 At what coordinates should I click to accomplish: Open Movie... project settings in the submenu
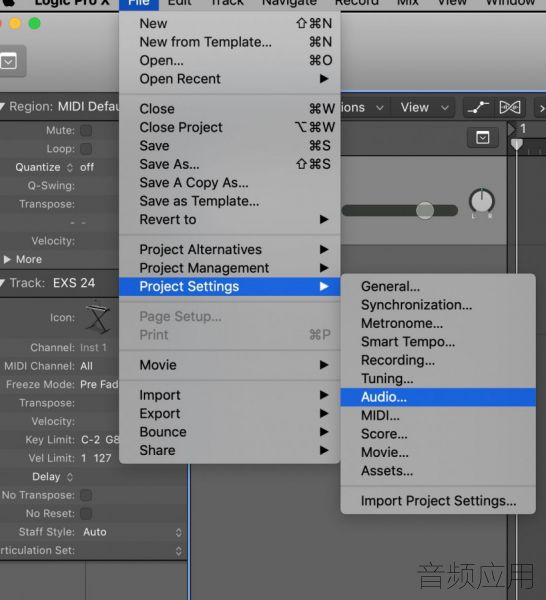coord(438,452)
